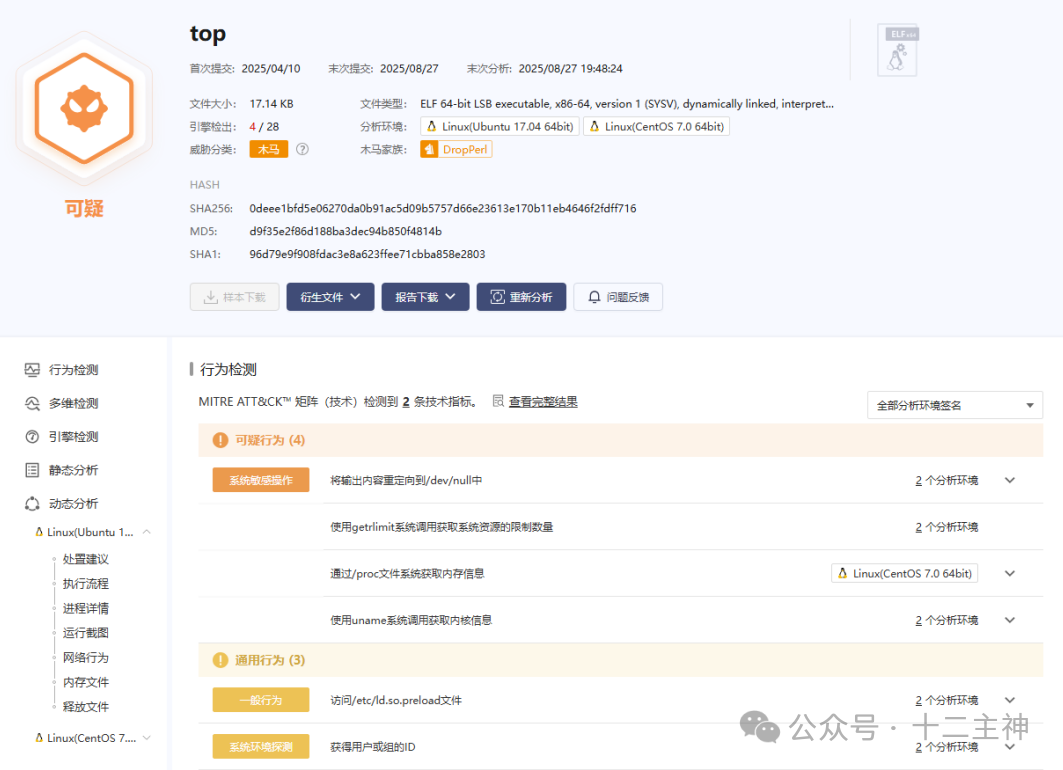1063x770 pixels.
Task: Open the 报告下载 dropdown
Action: click(425, 296)
